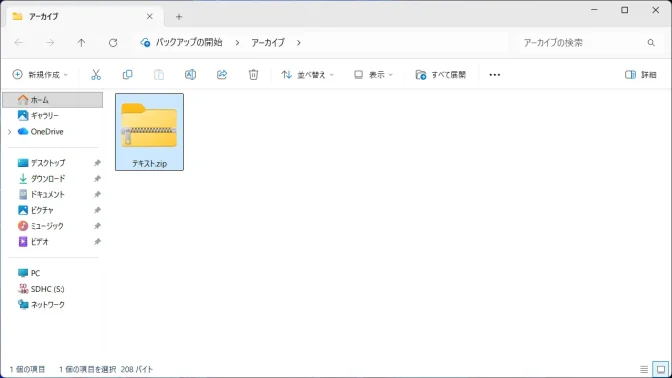Click the search magnifier icon
Viewport: 672px width, 378px height.
pos(651,42)
